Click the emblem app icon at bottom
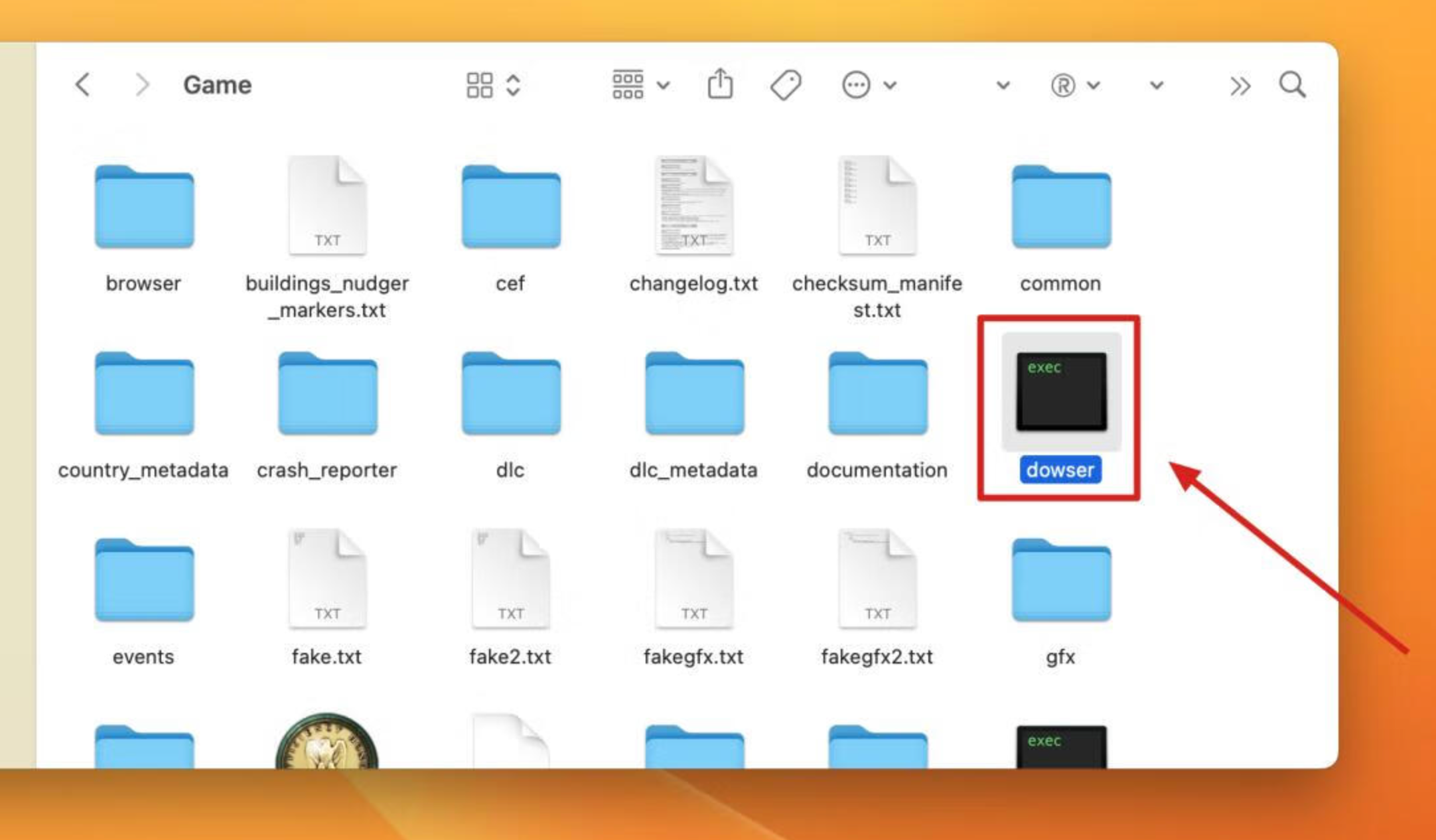The width and height of the screenshot is (1436, 840). click(327, 740)
